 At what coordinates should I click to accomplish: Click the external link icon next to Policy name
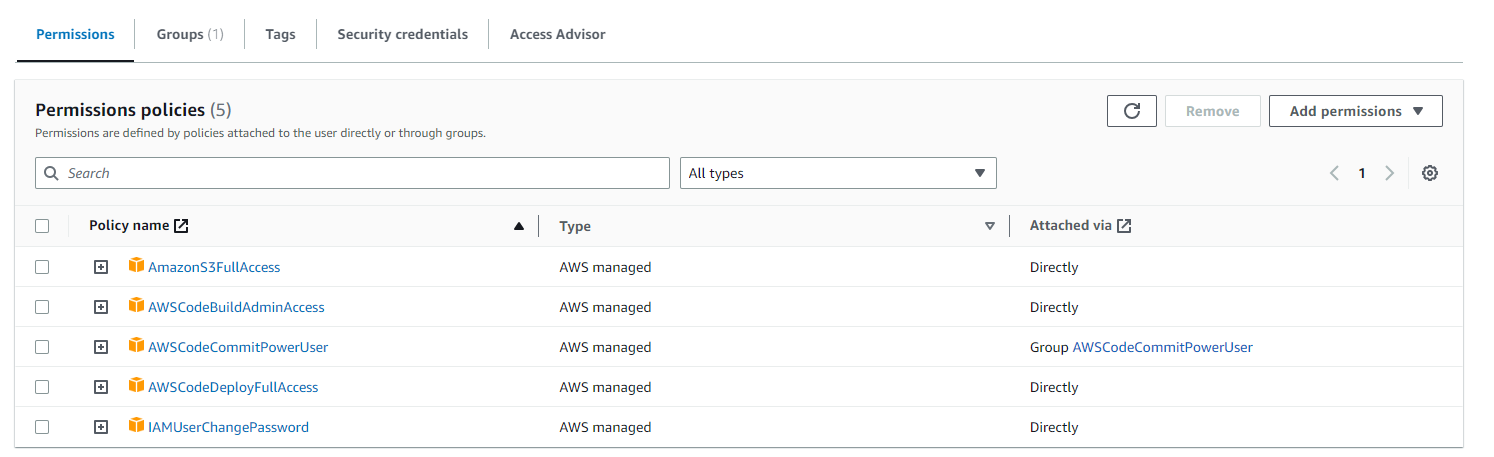click(181, 226)
